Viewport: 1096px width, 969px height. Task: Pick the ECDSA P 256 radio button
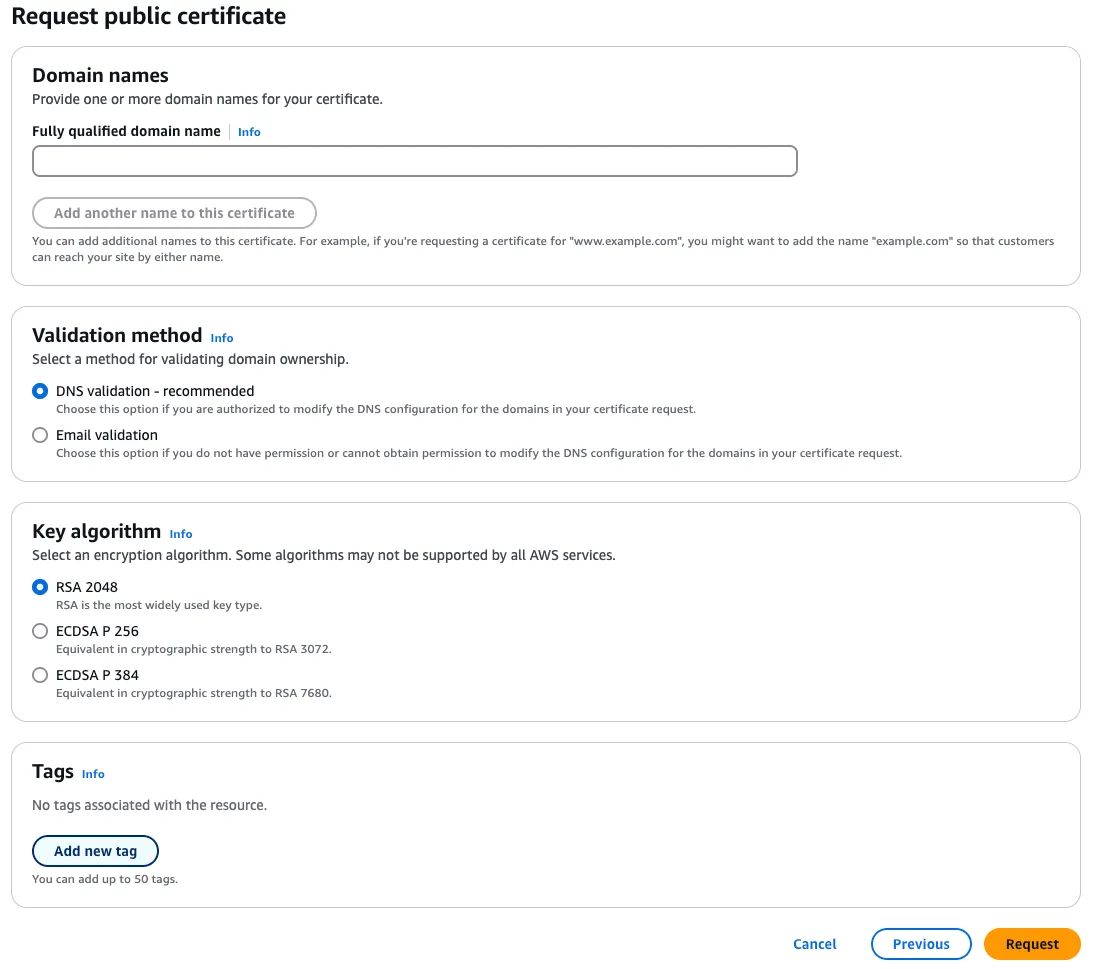[x=40, y=631]
